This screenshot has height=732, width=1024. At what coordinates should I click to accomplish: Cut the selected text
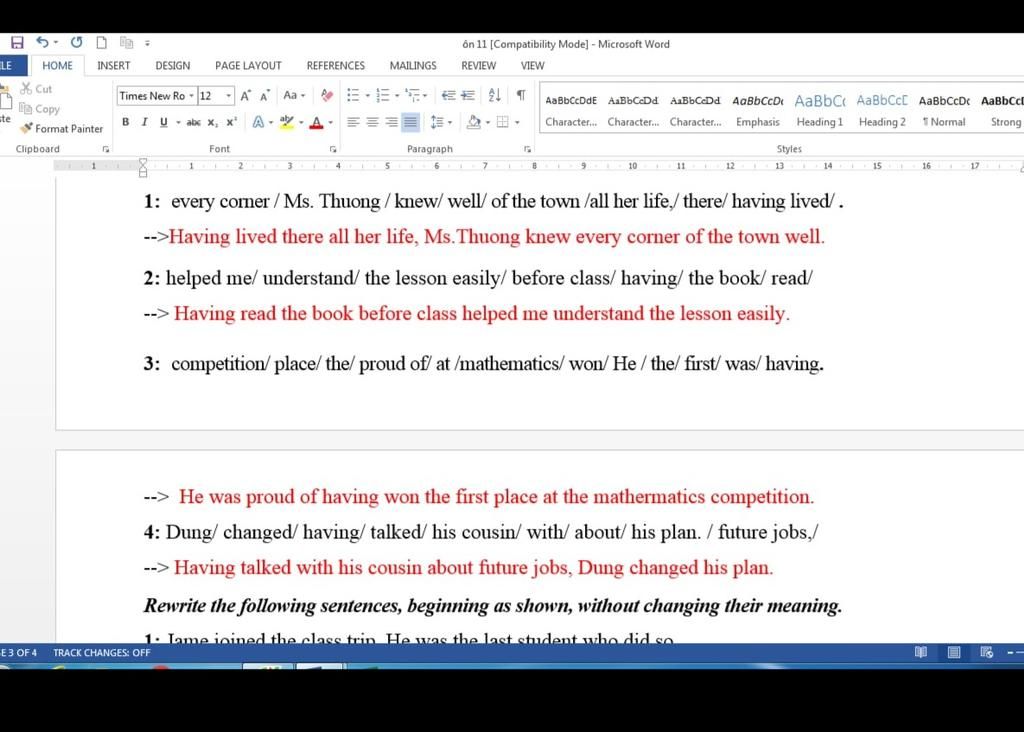tap(36, 89)
